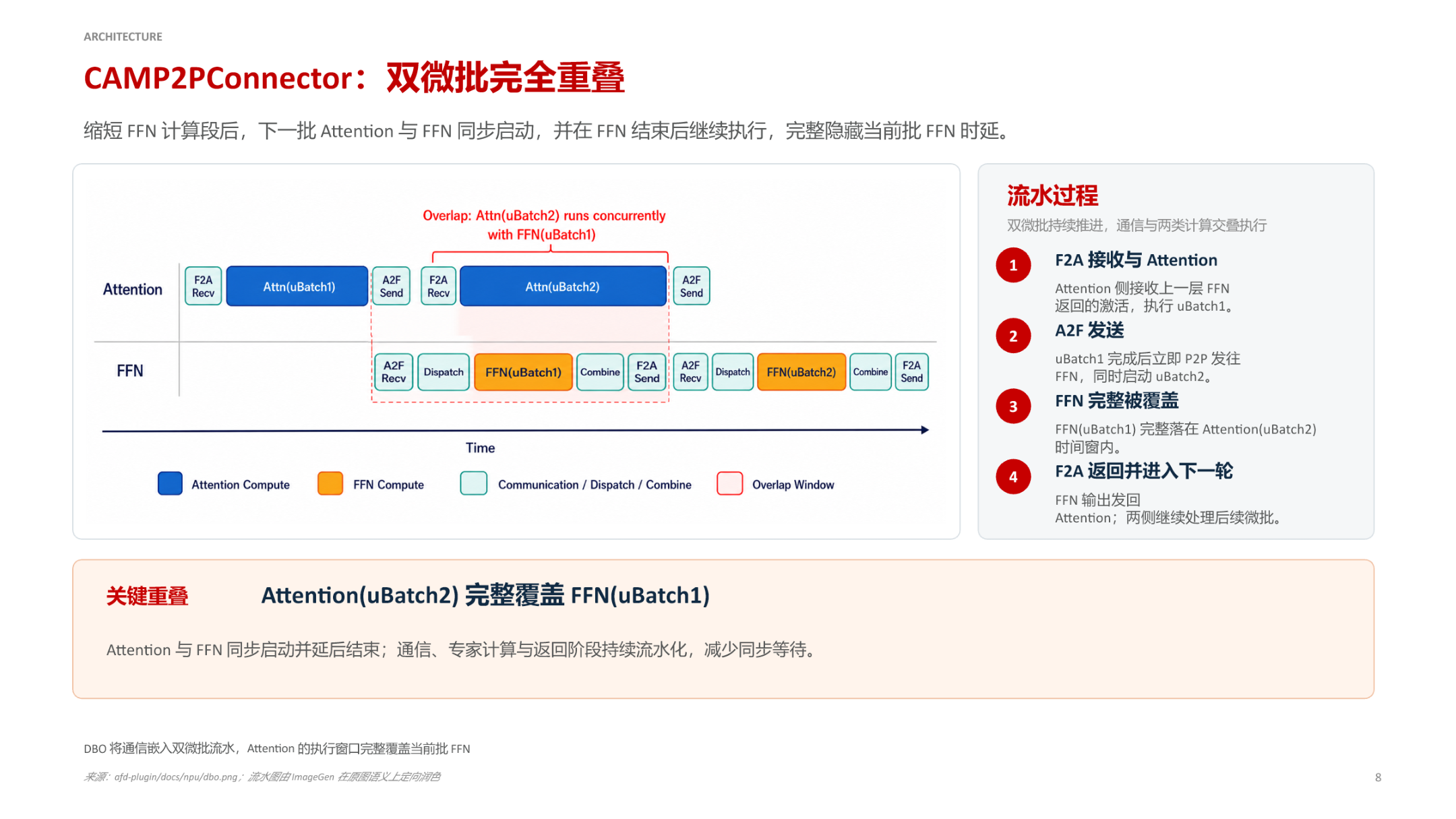Click 'Attention(uBatch2) 完整覆盖 FFN(uBatch1)' headline
This screenshot has width=1456, height=819.
click(485, 595)
